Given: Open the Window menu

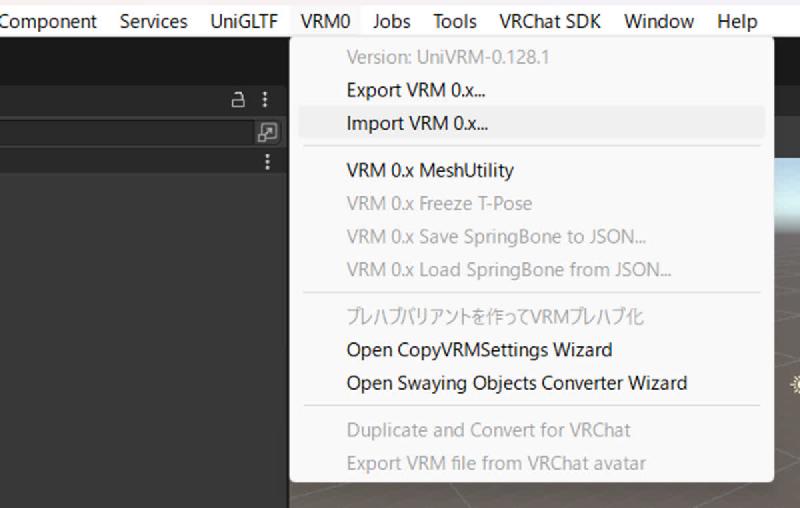Looking at the screenshot, I should pos(659,21).
